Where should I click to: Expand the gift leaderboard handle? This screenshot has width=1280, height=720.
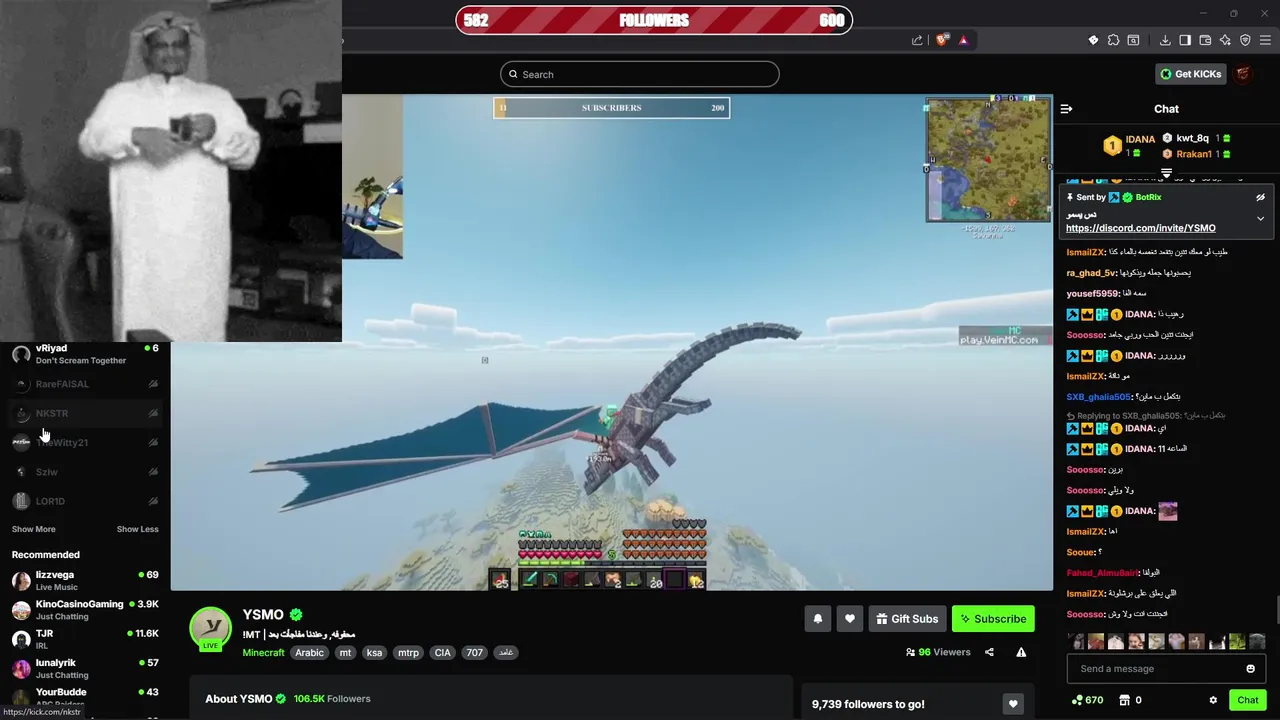pos(1166,173)
